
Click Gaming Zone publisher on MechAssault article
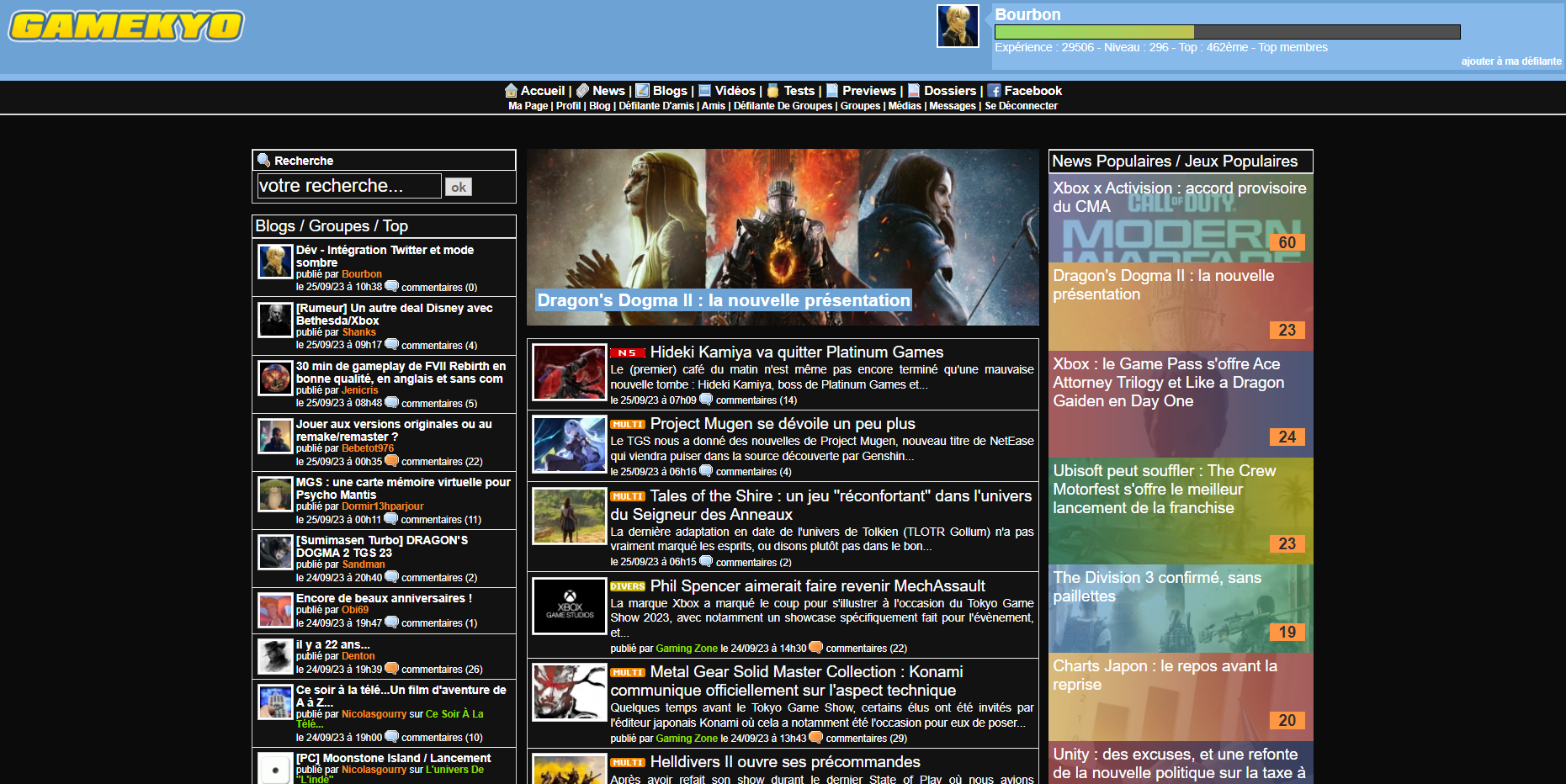[687, 649]
